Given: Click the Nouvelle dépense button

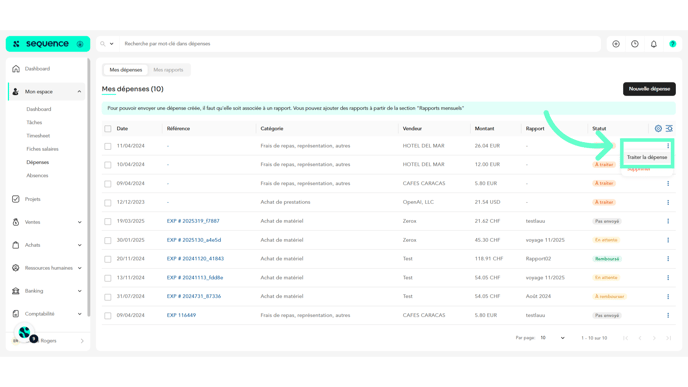Looking at the screenshot, I should tap(649, 89).
